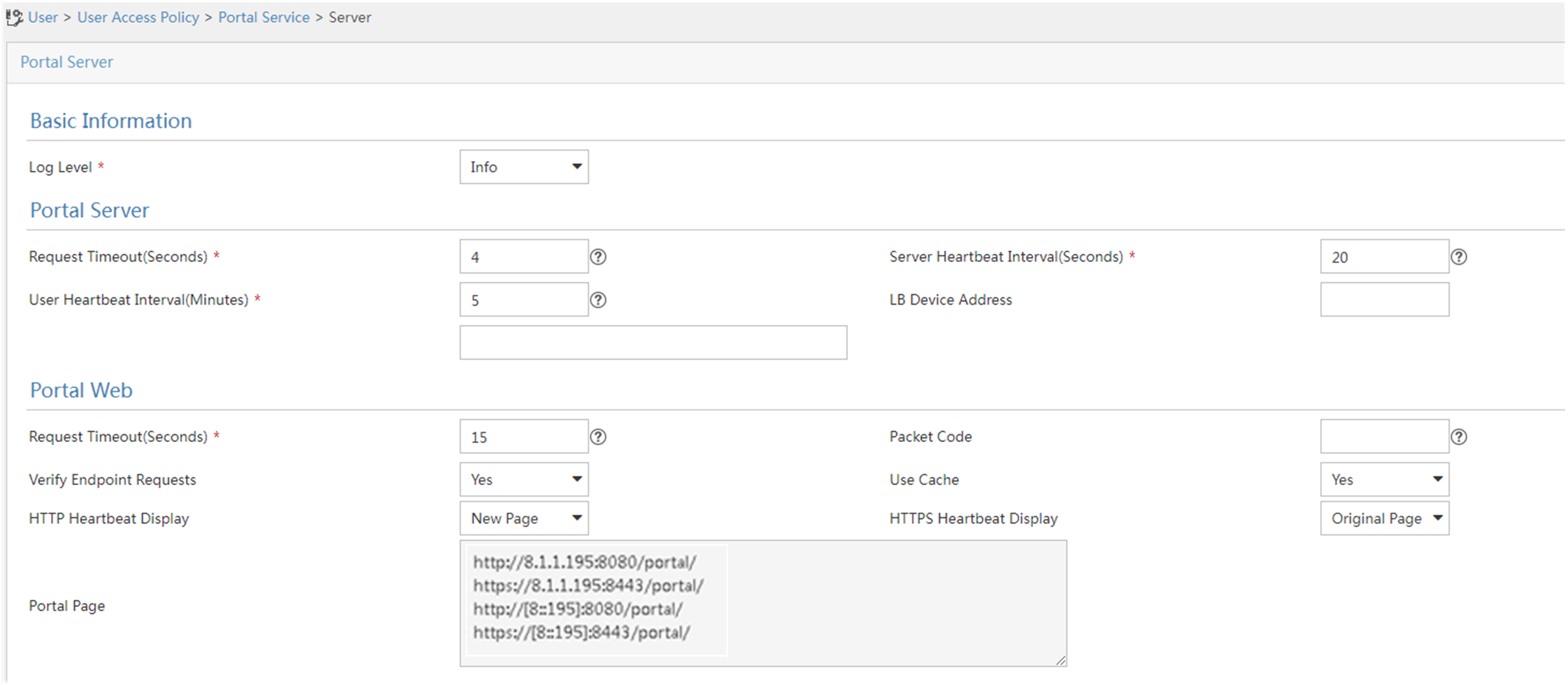Go to User breadcrumb link
This screenshot has width=1568, height=685.
tap(43, 18)
